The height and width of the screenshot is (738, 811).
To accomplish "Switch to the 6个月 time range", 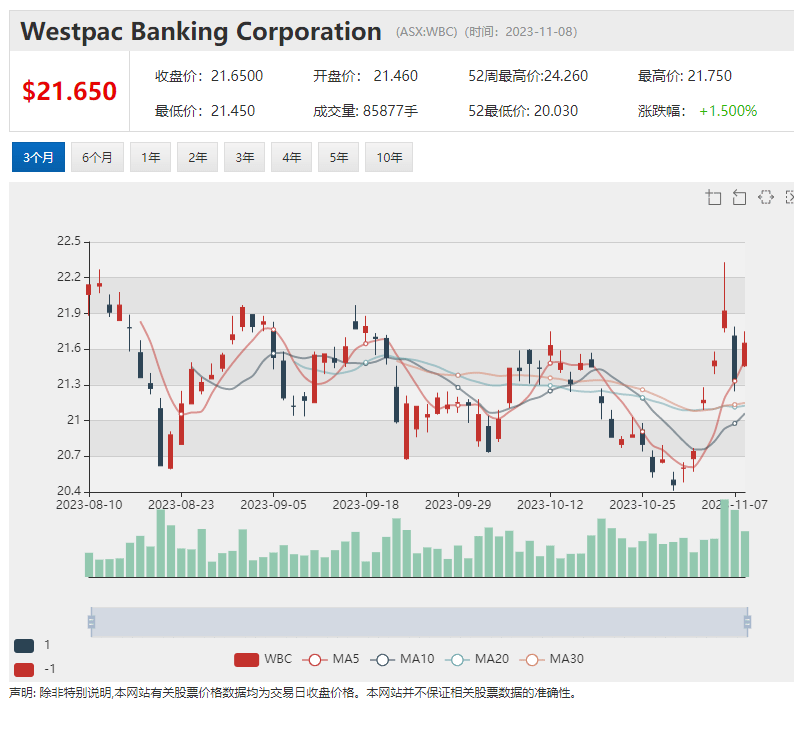I will point(97,157).
